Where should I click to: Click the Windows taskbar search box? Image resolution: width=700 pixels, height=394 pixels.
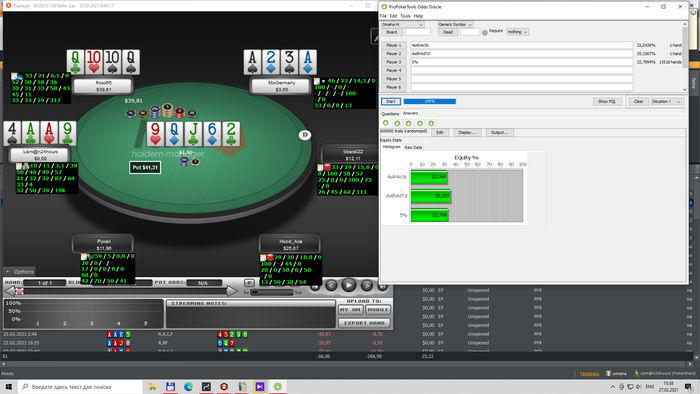click(80, 386)
